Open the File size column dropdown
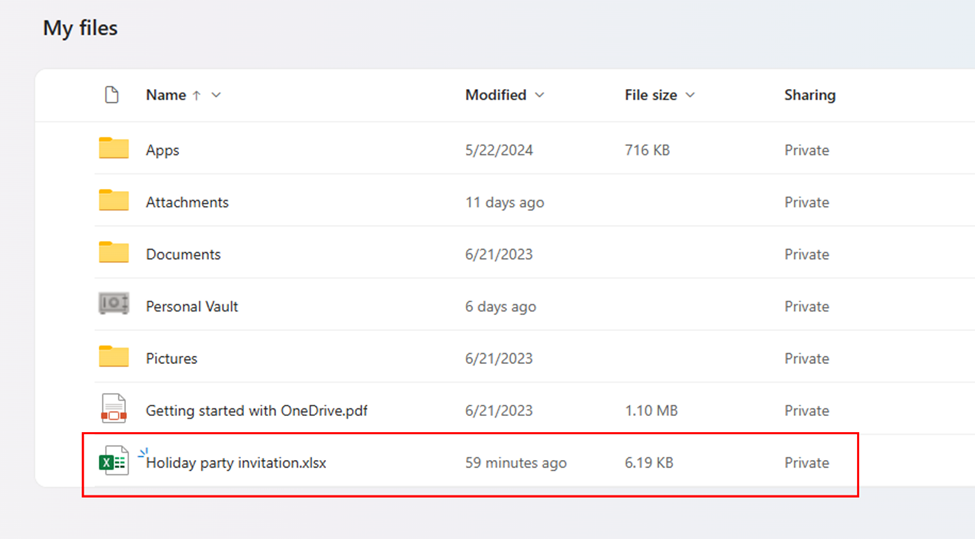Screen dimensions: 975x539 point(690,95)
